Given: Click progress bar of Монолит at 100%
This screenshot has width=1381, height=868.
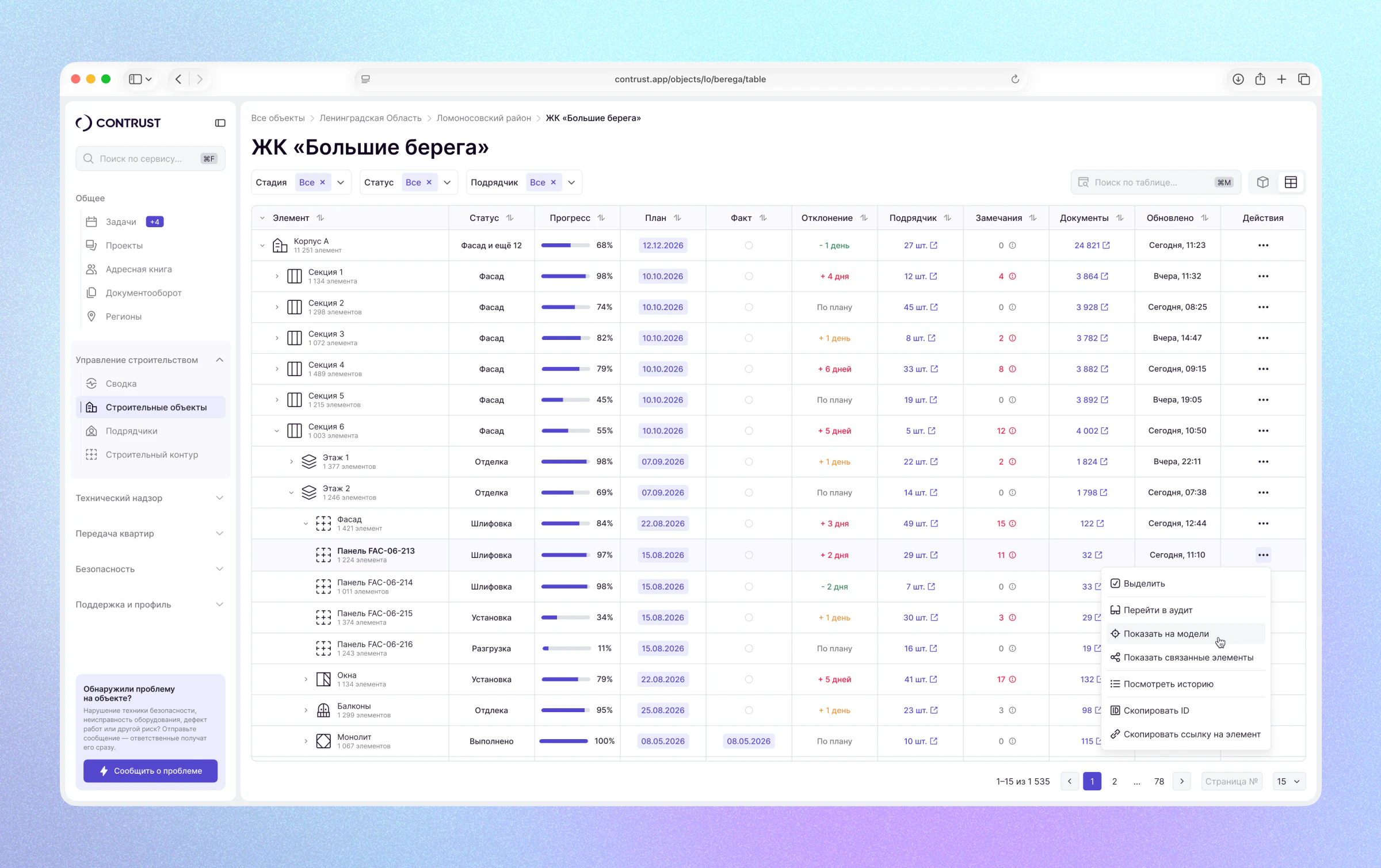Looking at the screenshot, I should click(x=564, y=741).
